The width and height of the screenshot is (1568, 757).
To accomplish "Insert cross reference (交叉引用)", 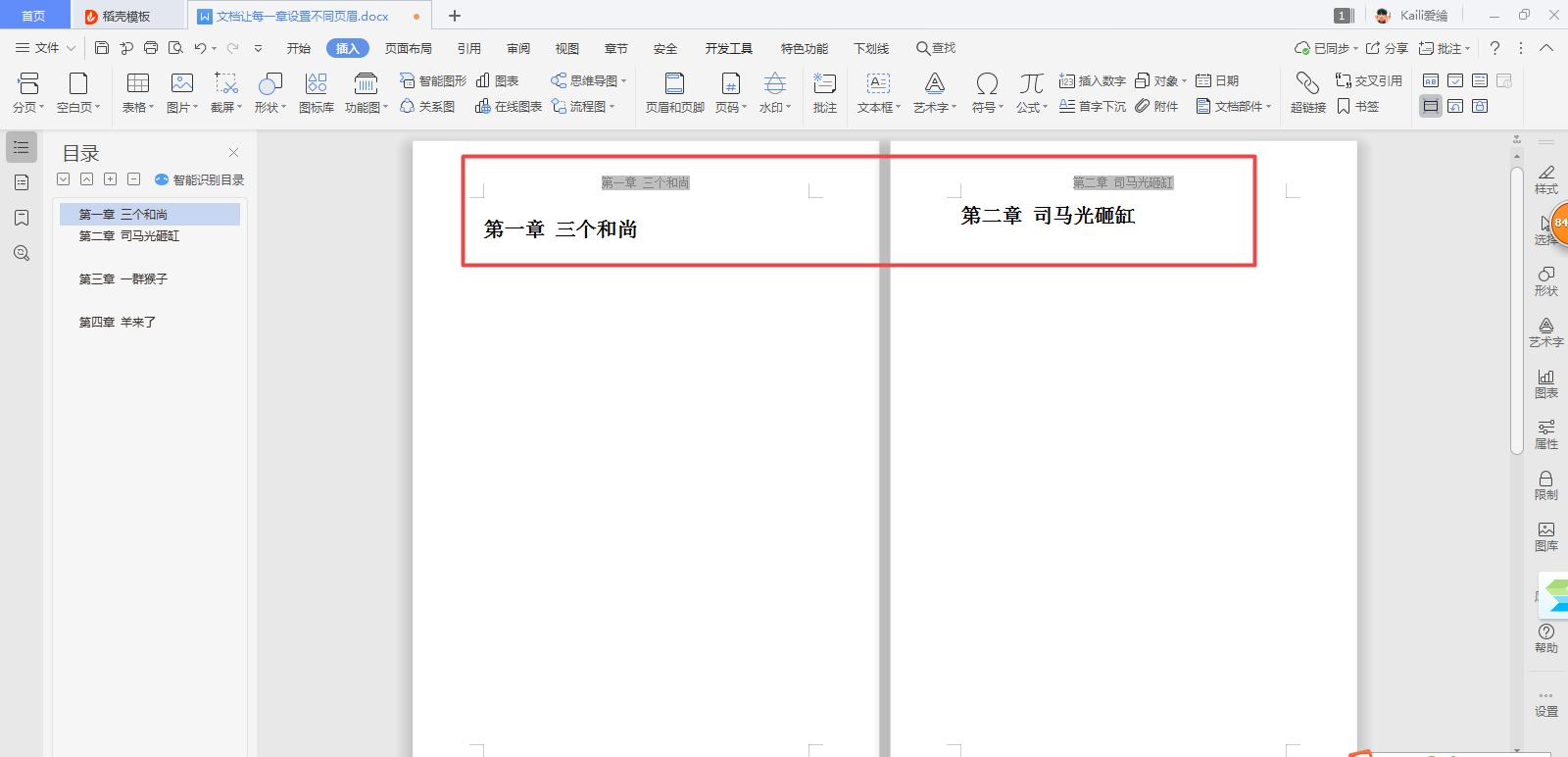I will click(x=1369, y=80).
